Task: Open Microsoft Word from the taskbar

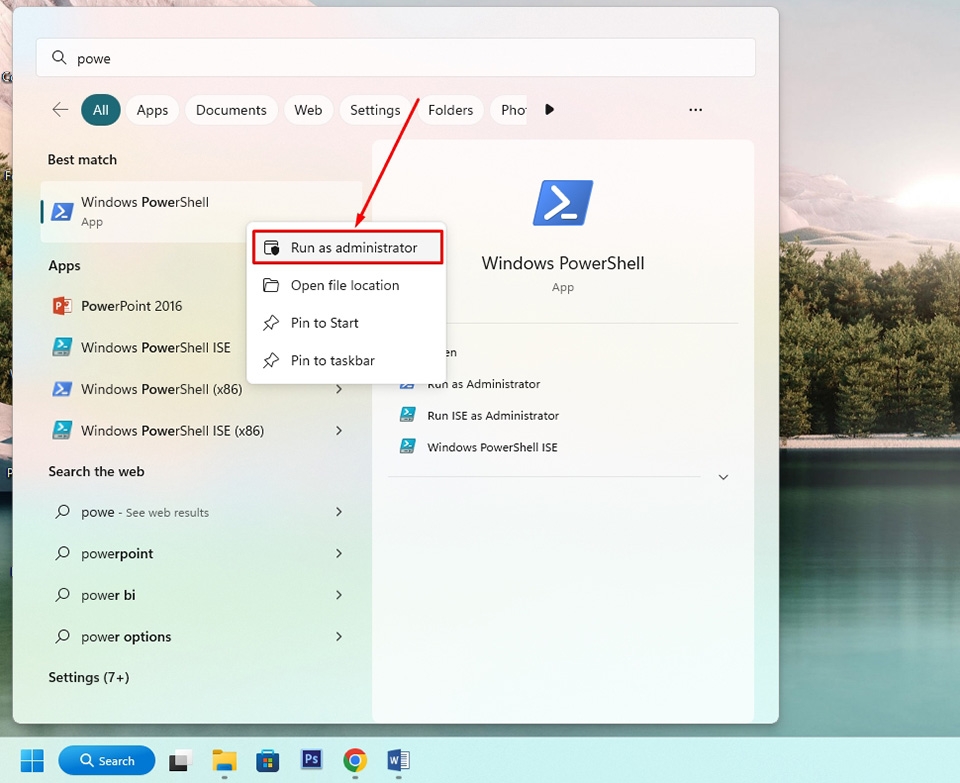Action: pyautogui.click(x=399, y=760)
